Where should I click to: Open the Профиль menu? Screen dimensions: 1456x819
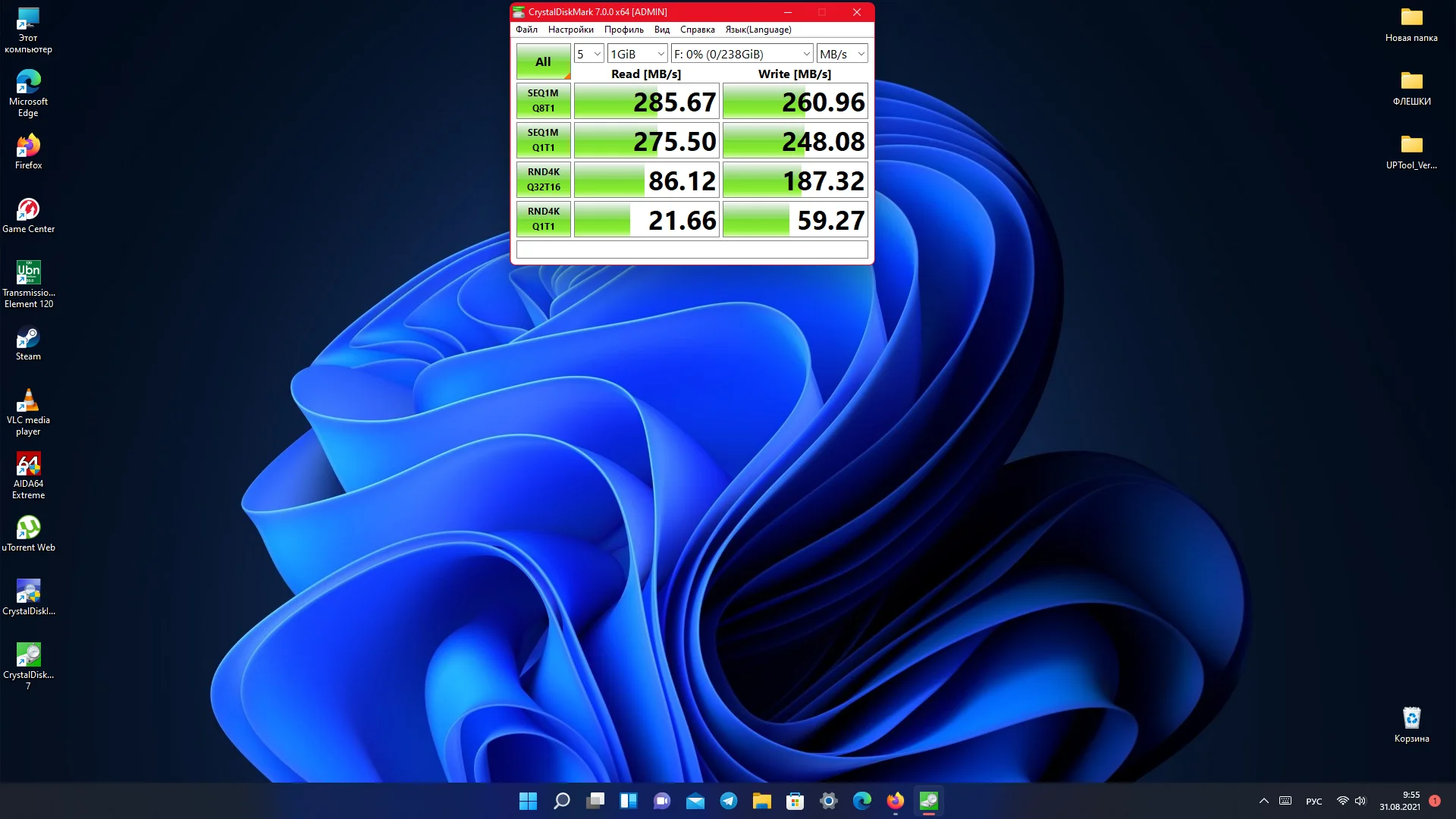pyautogui.click(x=623, y=30)
